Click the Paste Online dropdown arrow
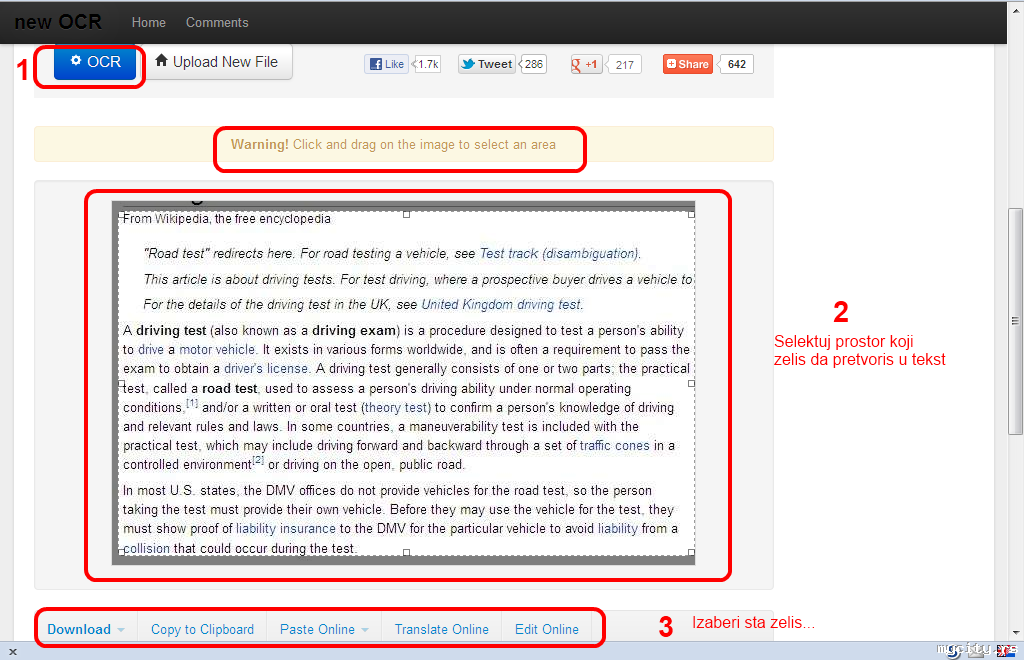1024x660 pixels. click(365, 631)
